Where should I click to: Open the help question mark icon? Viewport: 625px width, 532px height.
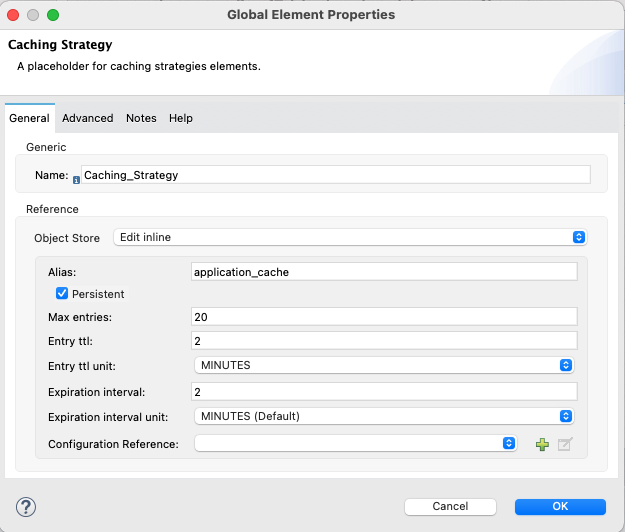[x=26, y=507]
